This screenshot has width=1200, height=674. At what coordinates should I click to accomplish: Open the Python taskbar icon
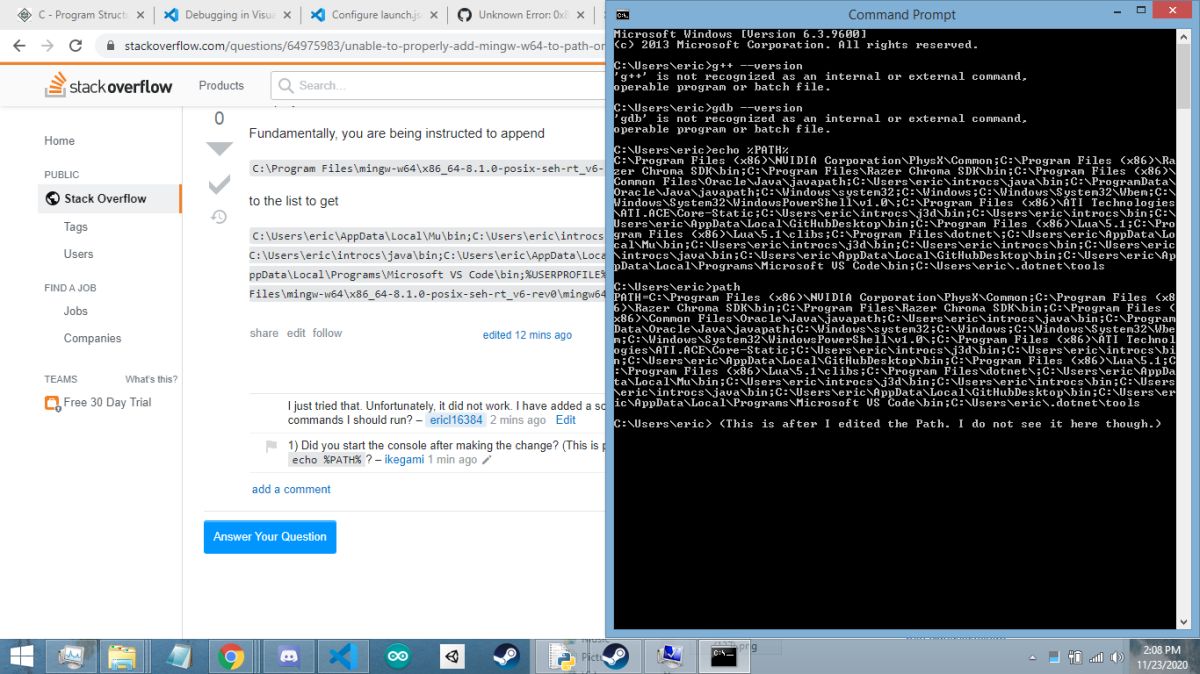pyautogui.click(x=562, y=657)
